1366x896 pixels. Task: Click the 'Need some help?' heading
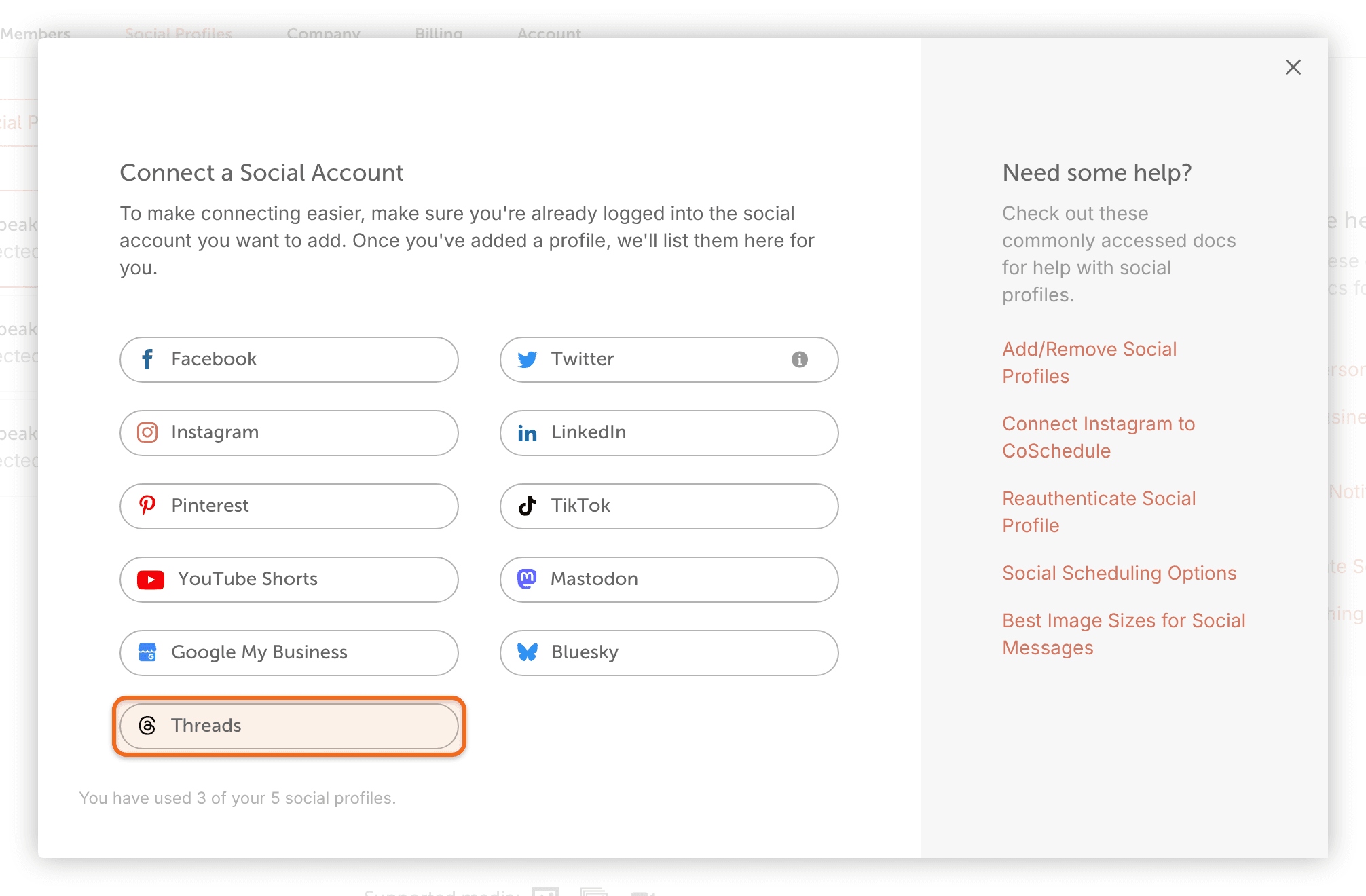1096,172
